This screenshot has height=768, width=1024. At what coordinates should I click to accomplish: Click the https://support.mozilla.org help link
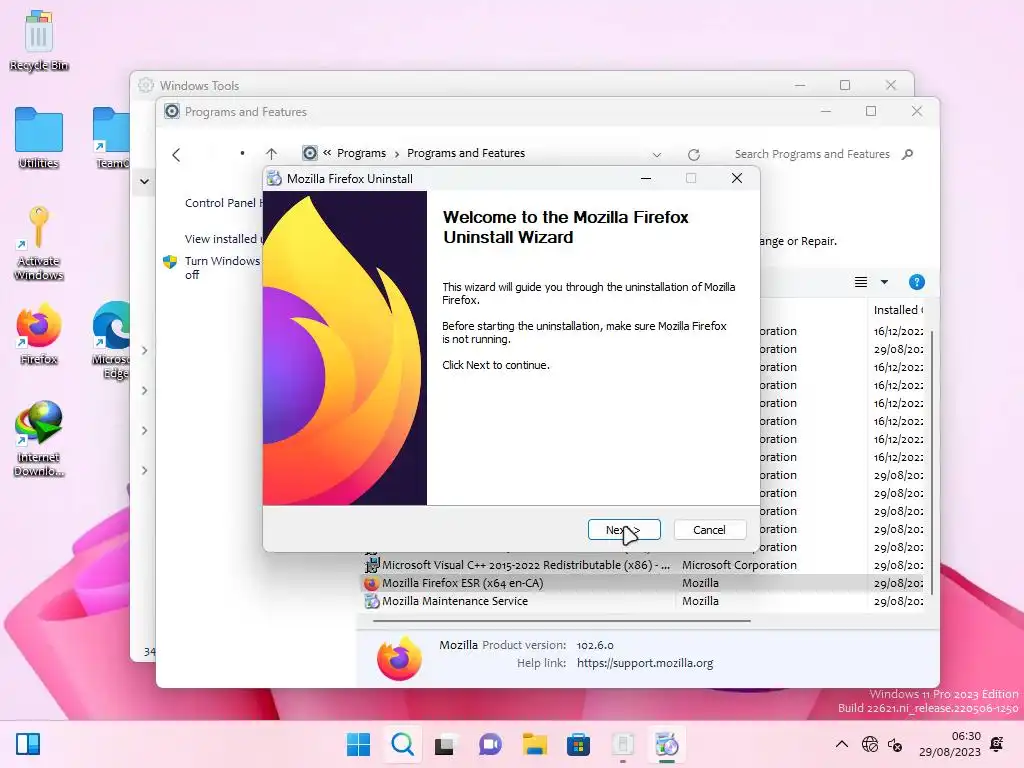pos(645,663)
